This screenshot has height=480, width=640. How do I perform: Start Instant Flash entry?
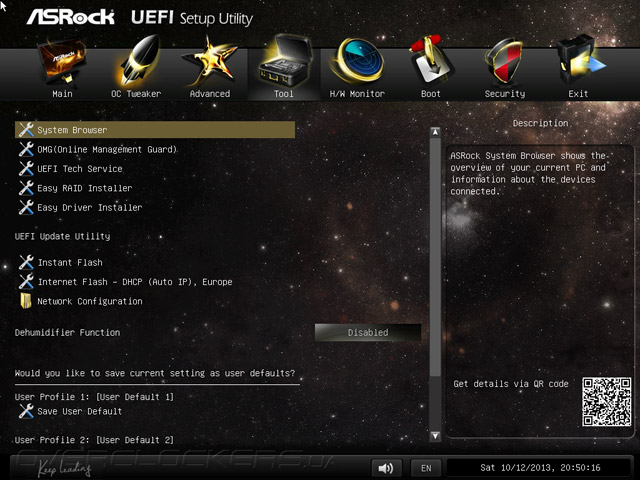pos(70,262)
